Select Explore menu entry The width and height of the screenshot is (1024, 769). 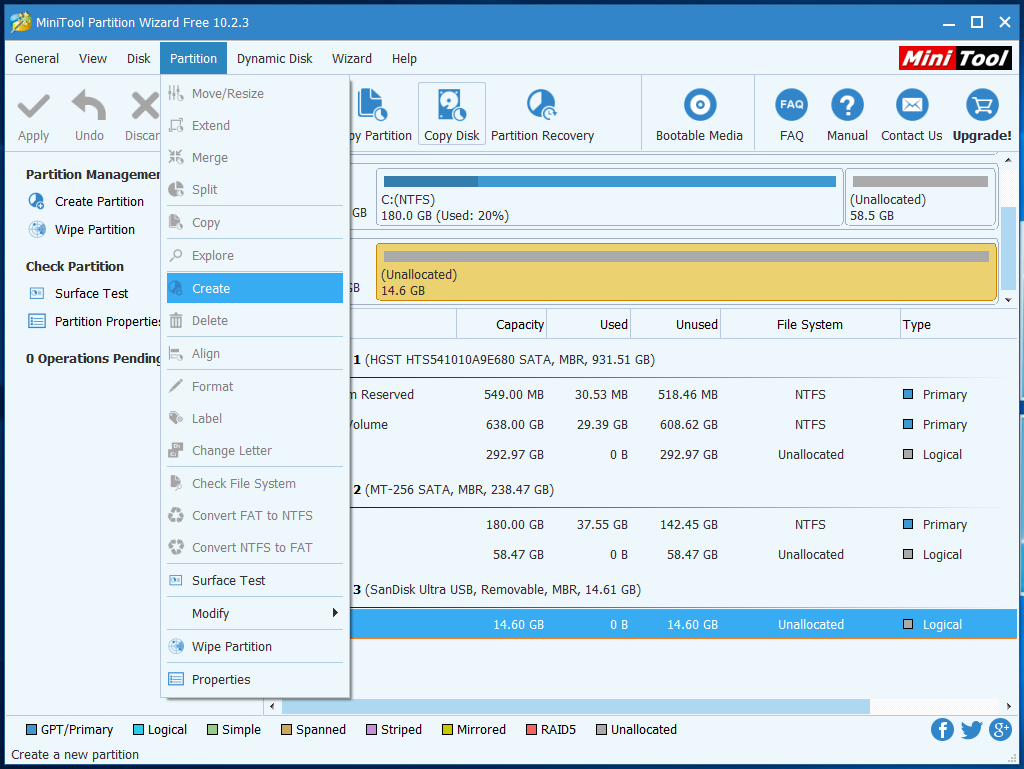(255, 256)
